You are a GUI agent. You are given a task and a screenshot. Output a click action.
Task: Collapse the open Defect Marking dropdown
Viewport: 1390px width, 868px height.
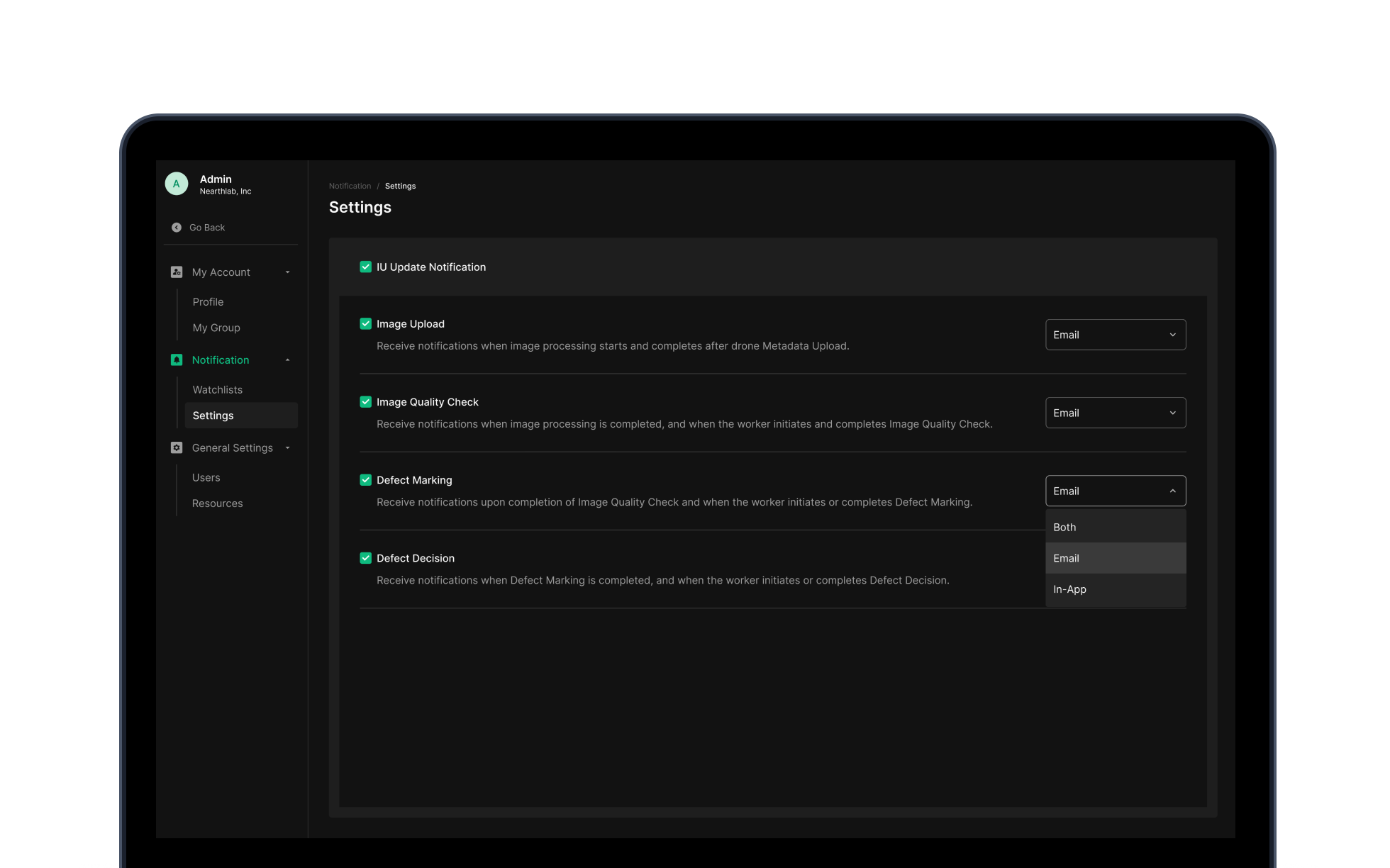(x=1115, y=490)
